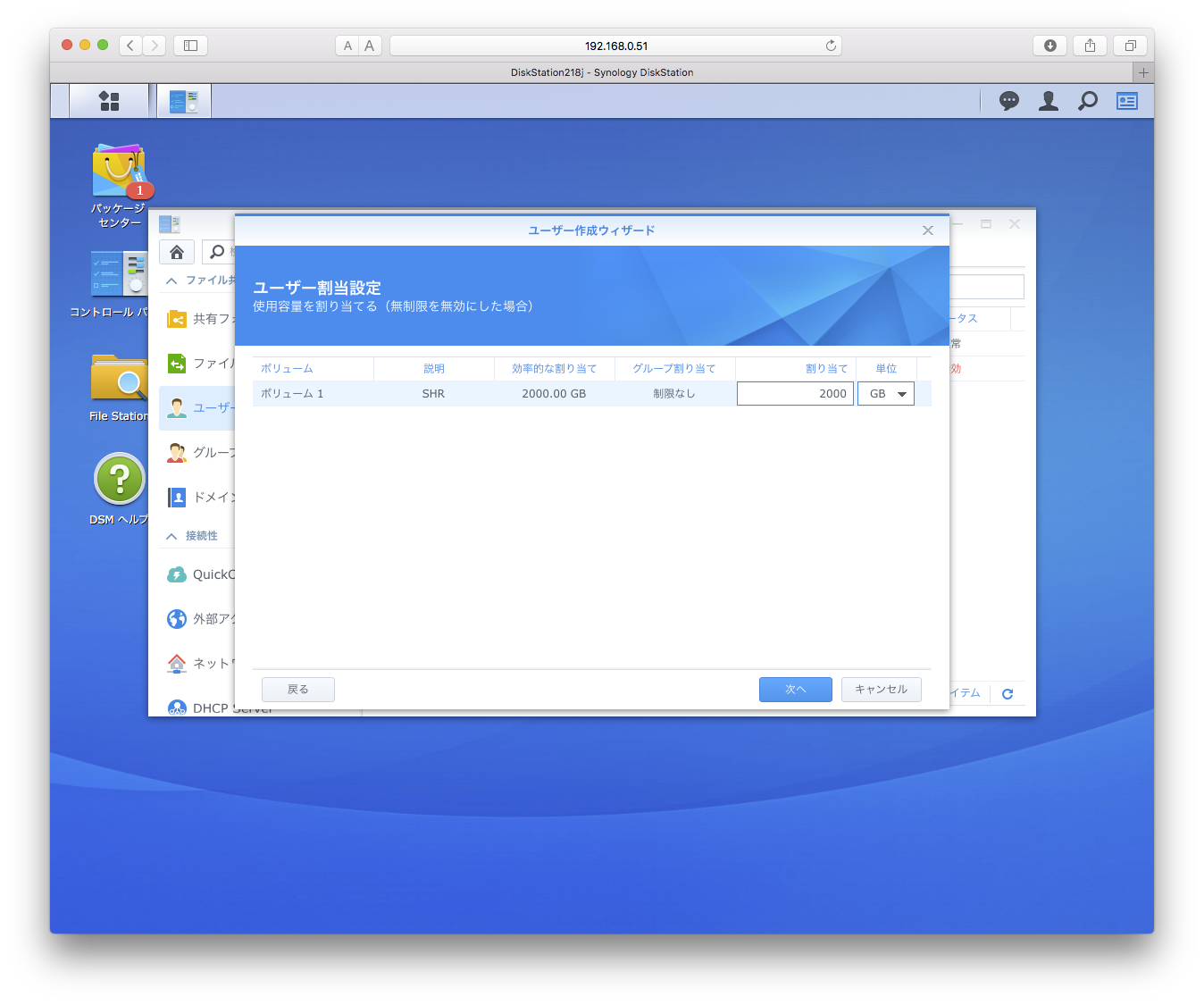The height and width of the screenshot is (1005, 1204).
Task: Open File Station desktop icon
Action: click(119, 380)
